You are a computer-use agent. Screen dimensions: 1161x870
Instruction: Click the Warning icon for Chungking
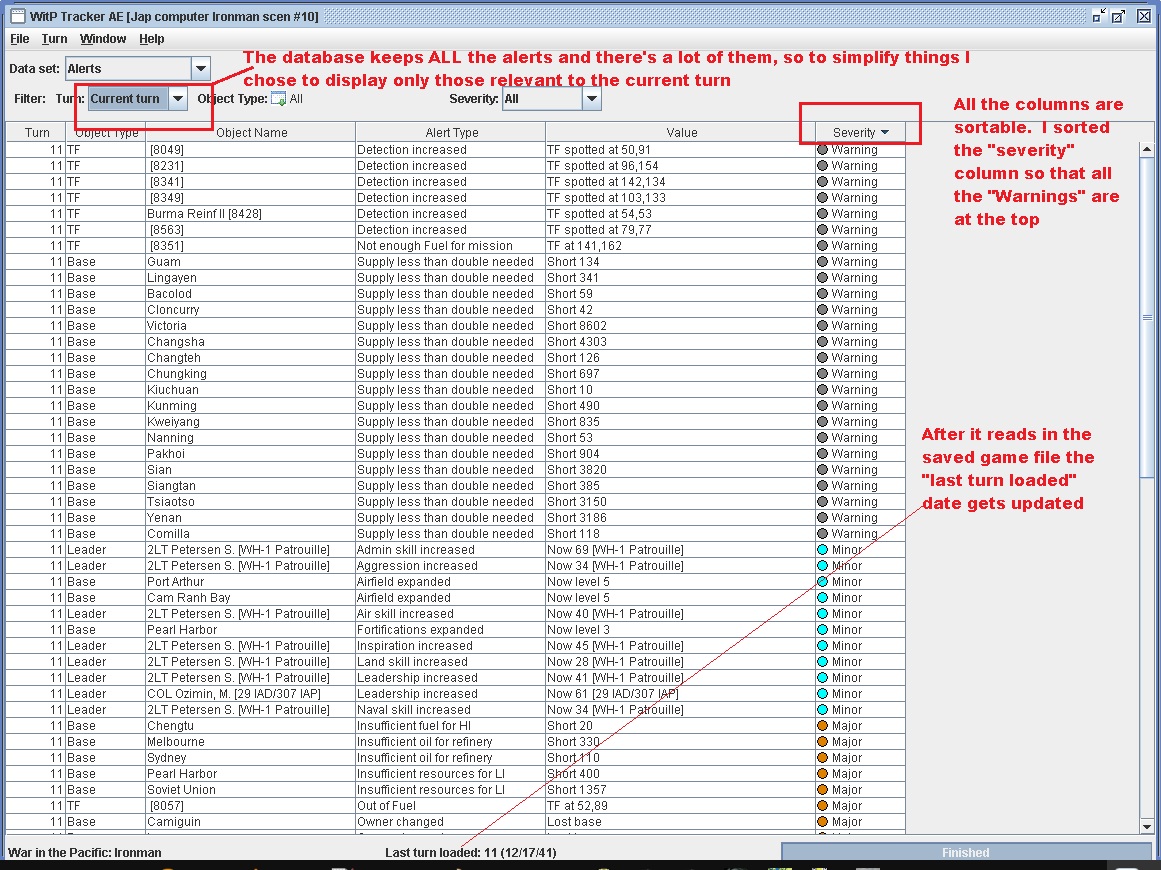tap(822, 374)
